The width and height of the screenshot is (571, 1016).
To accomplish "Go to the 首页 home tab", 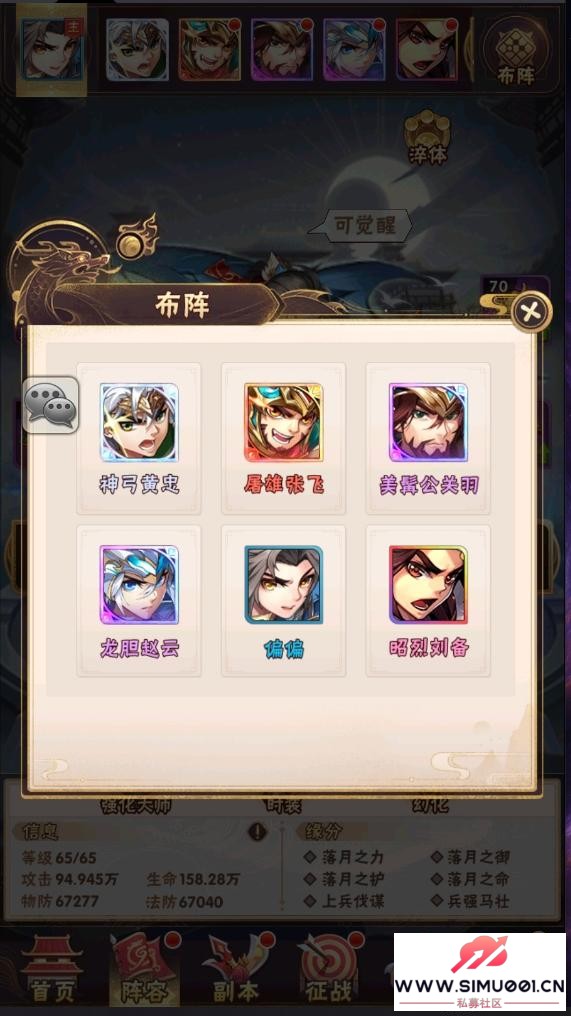I will coord(51,969).
